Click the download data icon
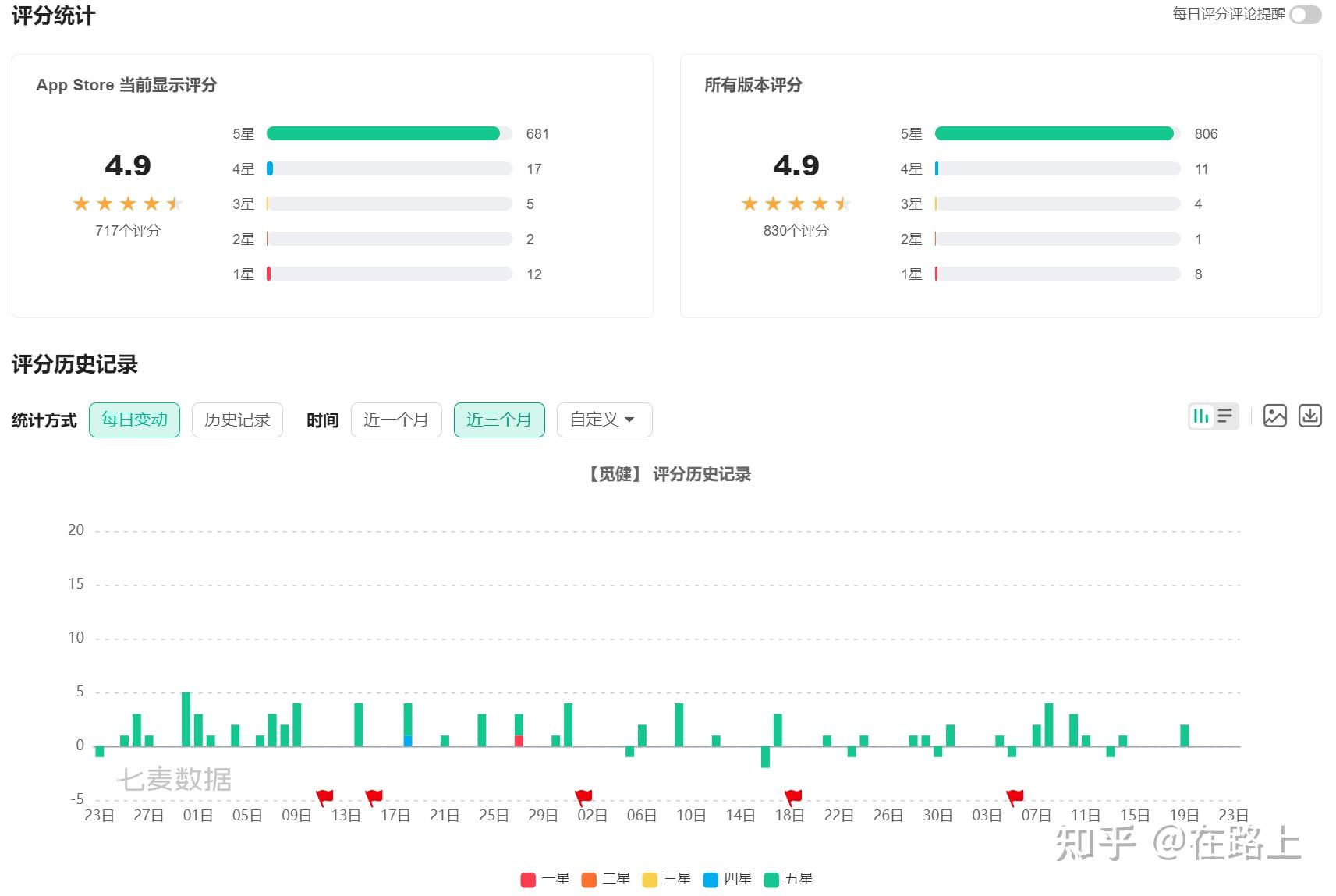1336x896 pixels. point(1310,416)
